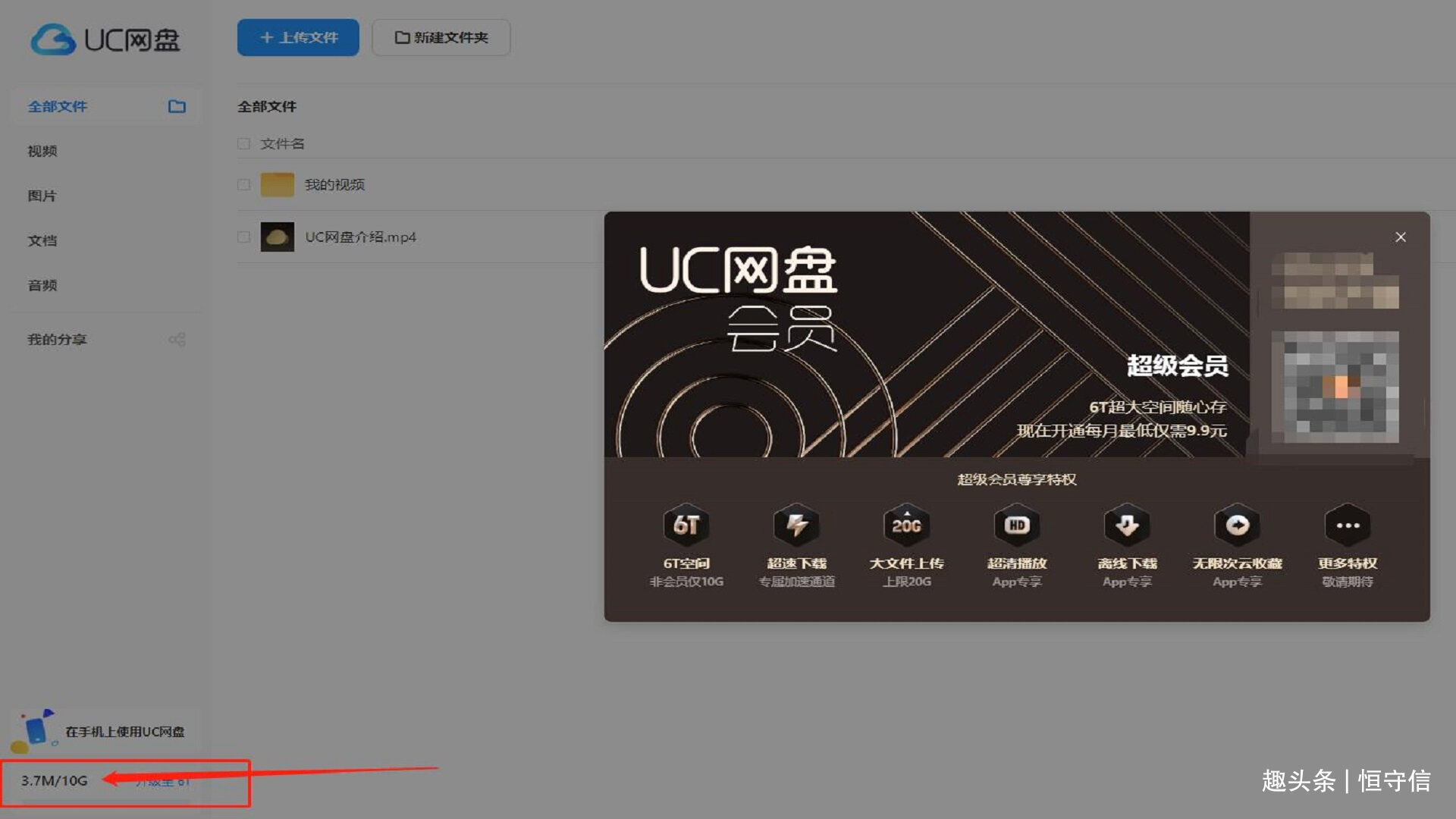Click the HD ultra-clear playback icon
1456x819 pixels.
tap(1017, 525)
